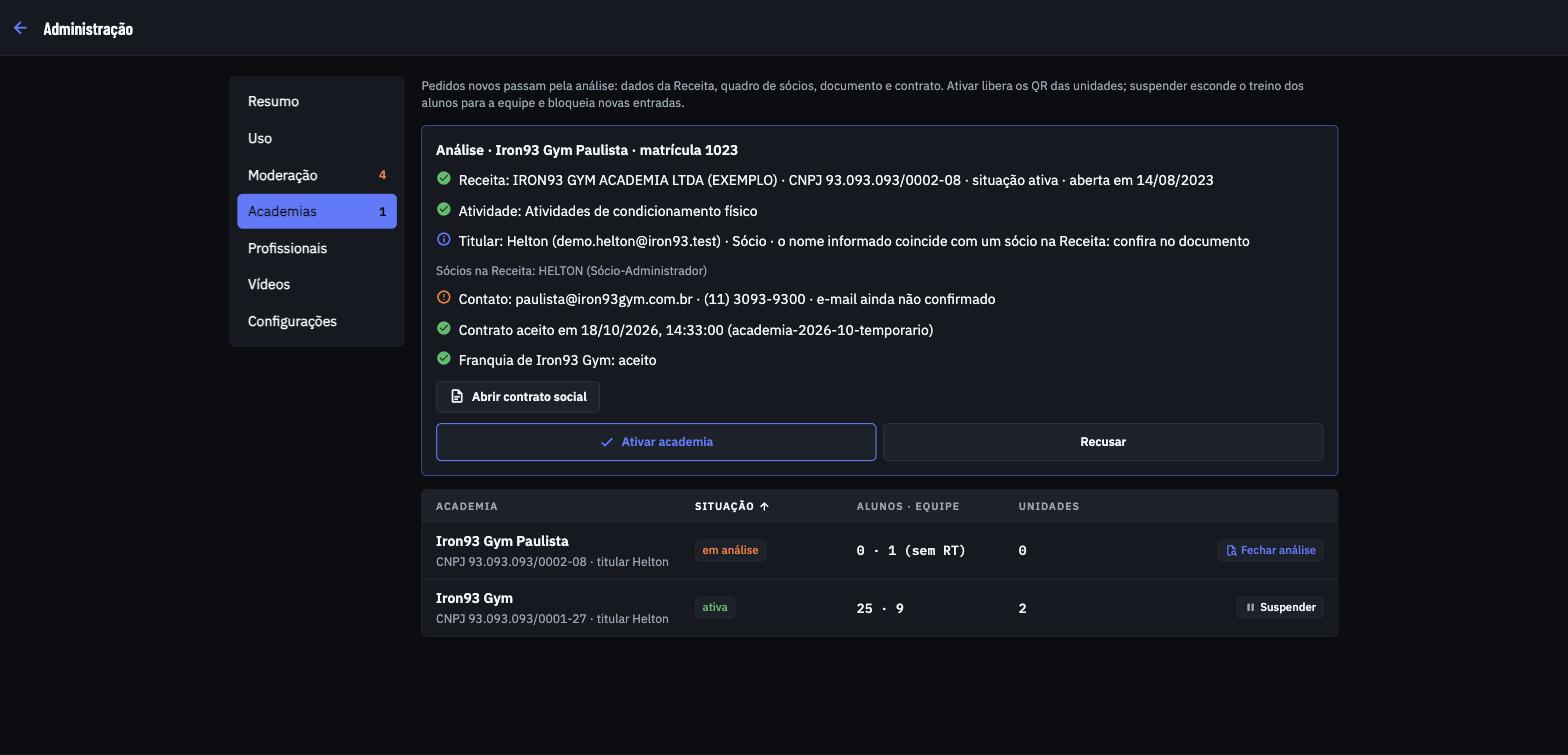The width and height of the screenshot is (1568, 755).
Task: Click the green check icon beside Contrato aceito
Action: (444, 329)
